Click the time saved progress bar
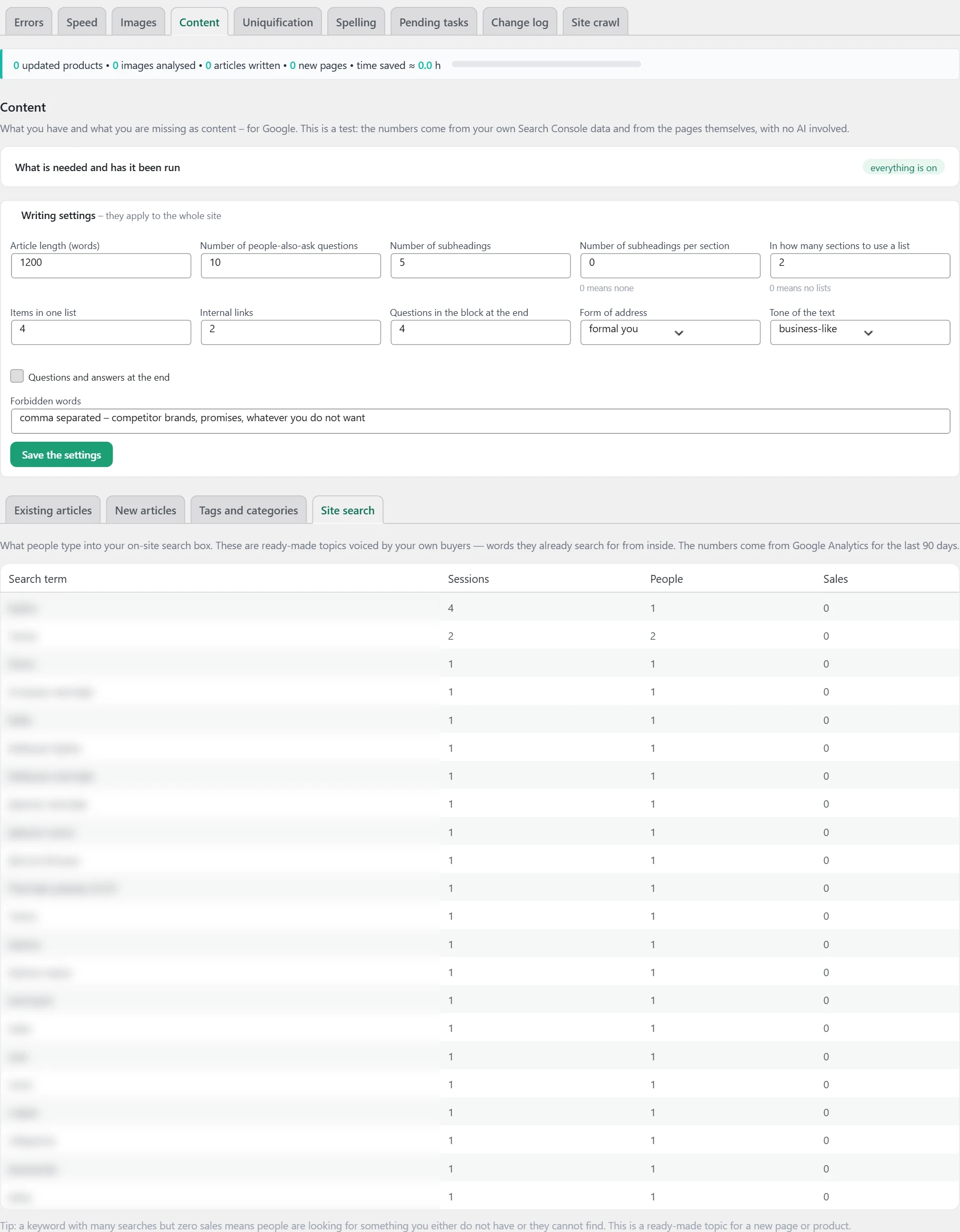The height and width of the screenshot is (1232, 960). click(x=546, y=64)
